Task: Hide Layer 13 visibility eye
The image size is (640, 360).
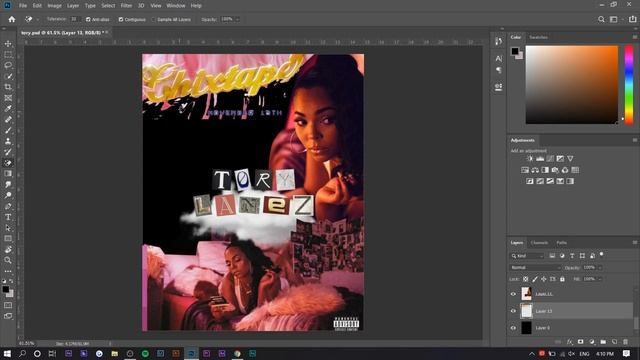Action: coord(513,311)
